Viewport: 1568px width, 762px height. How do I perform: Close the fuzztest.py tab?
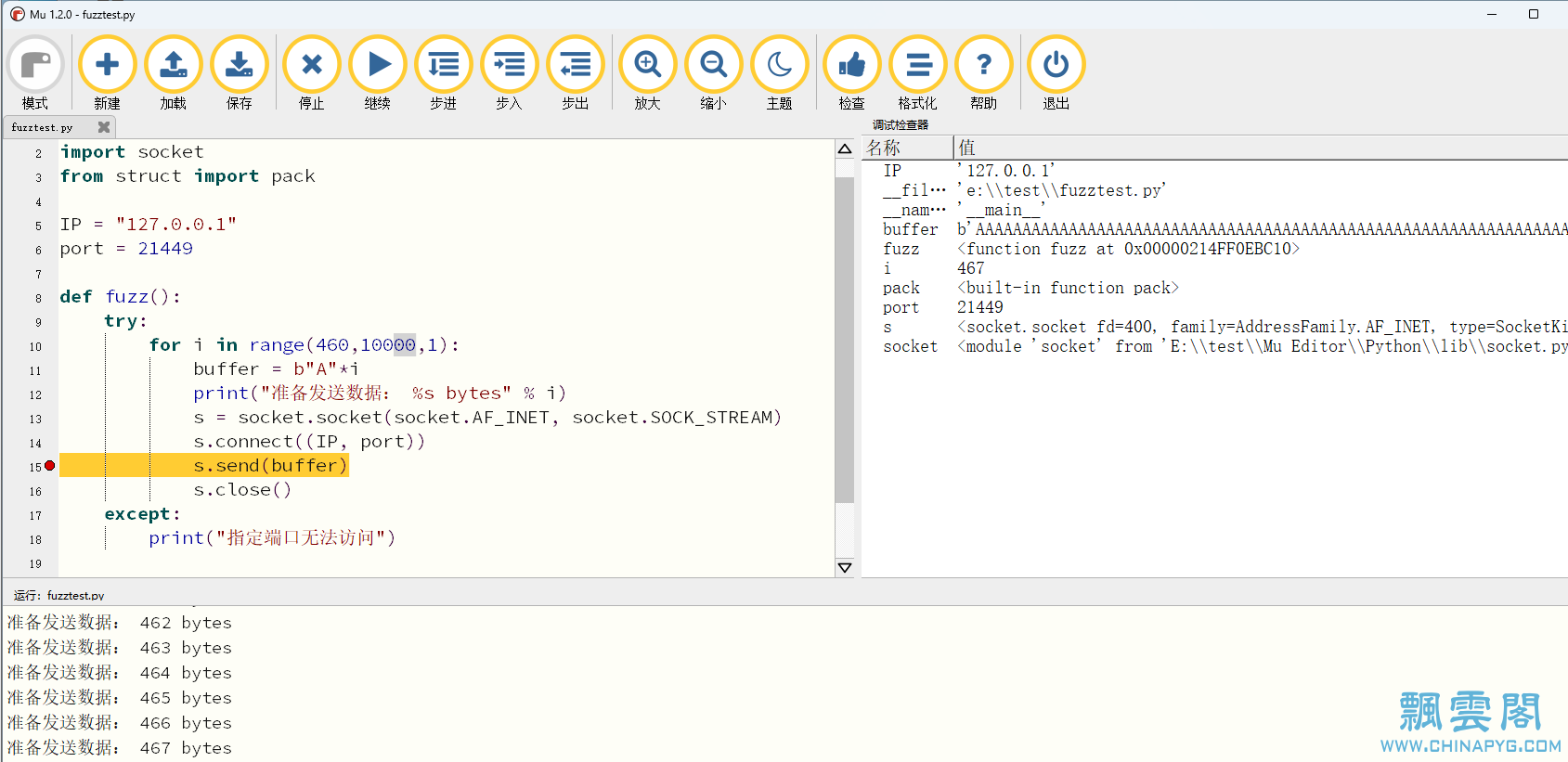104,127
